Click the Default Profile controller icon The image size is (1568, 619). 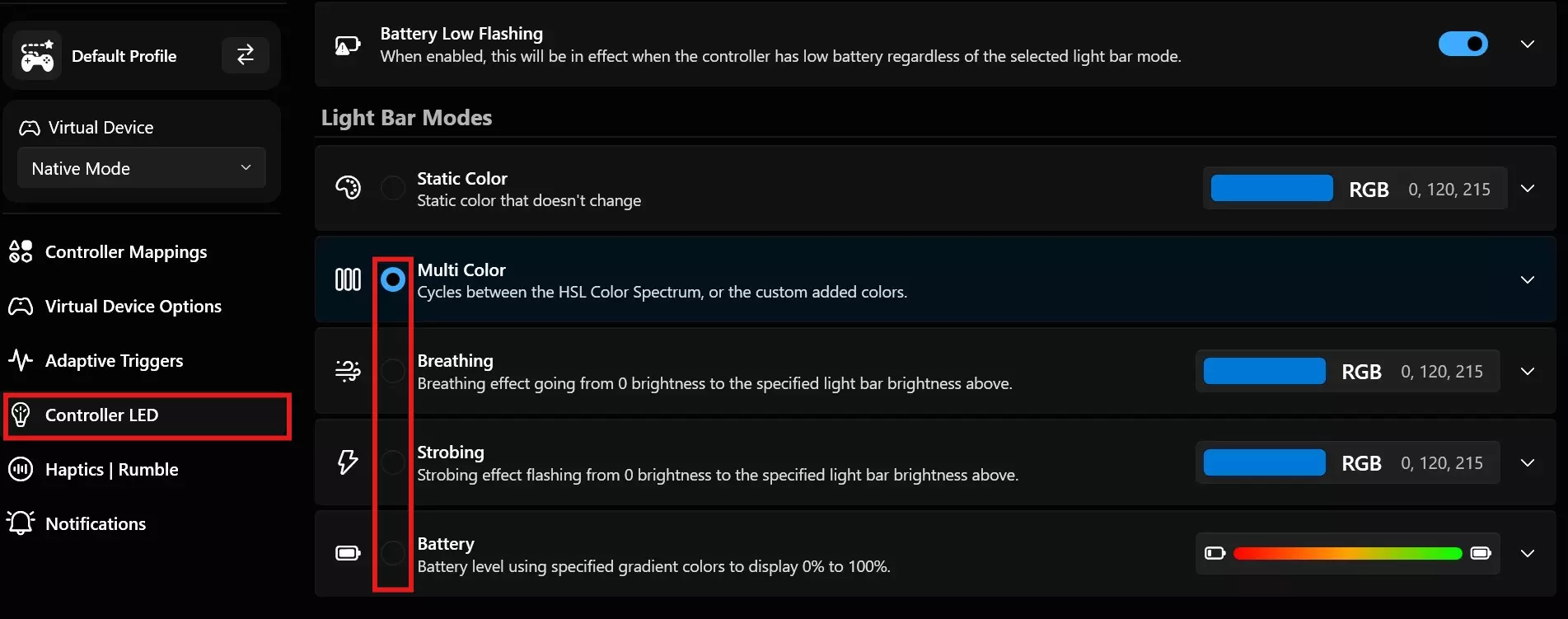(37, 56)
